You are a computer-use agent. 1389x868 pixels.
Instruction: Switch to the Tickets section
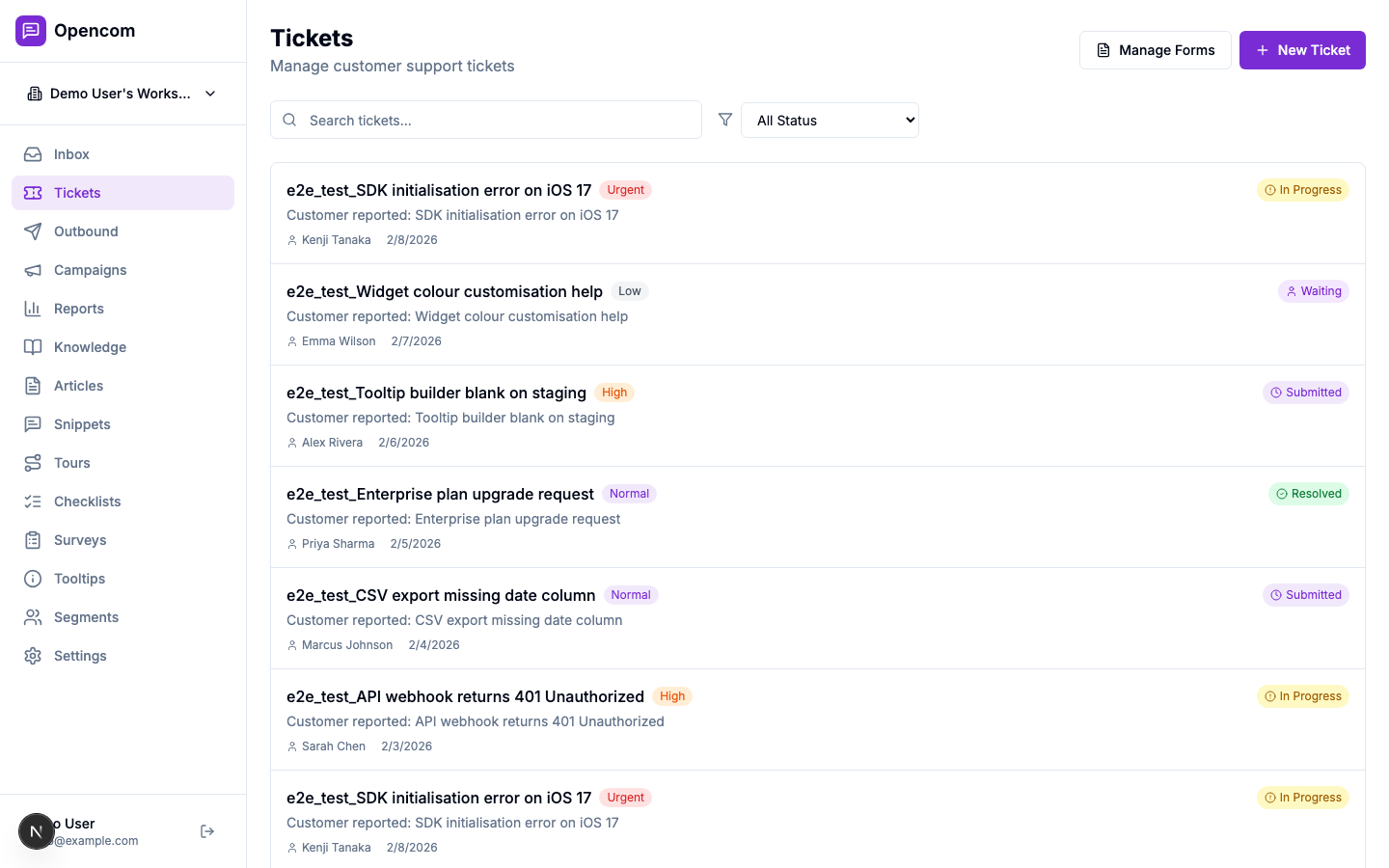77,193
